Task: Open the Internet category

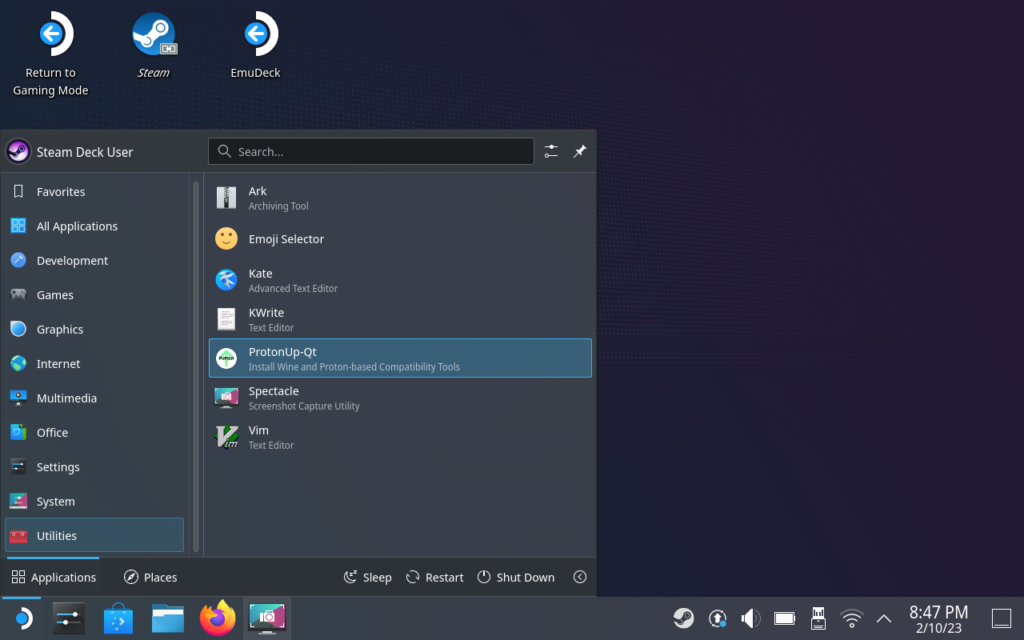Action: [95, 364]
